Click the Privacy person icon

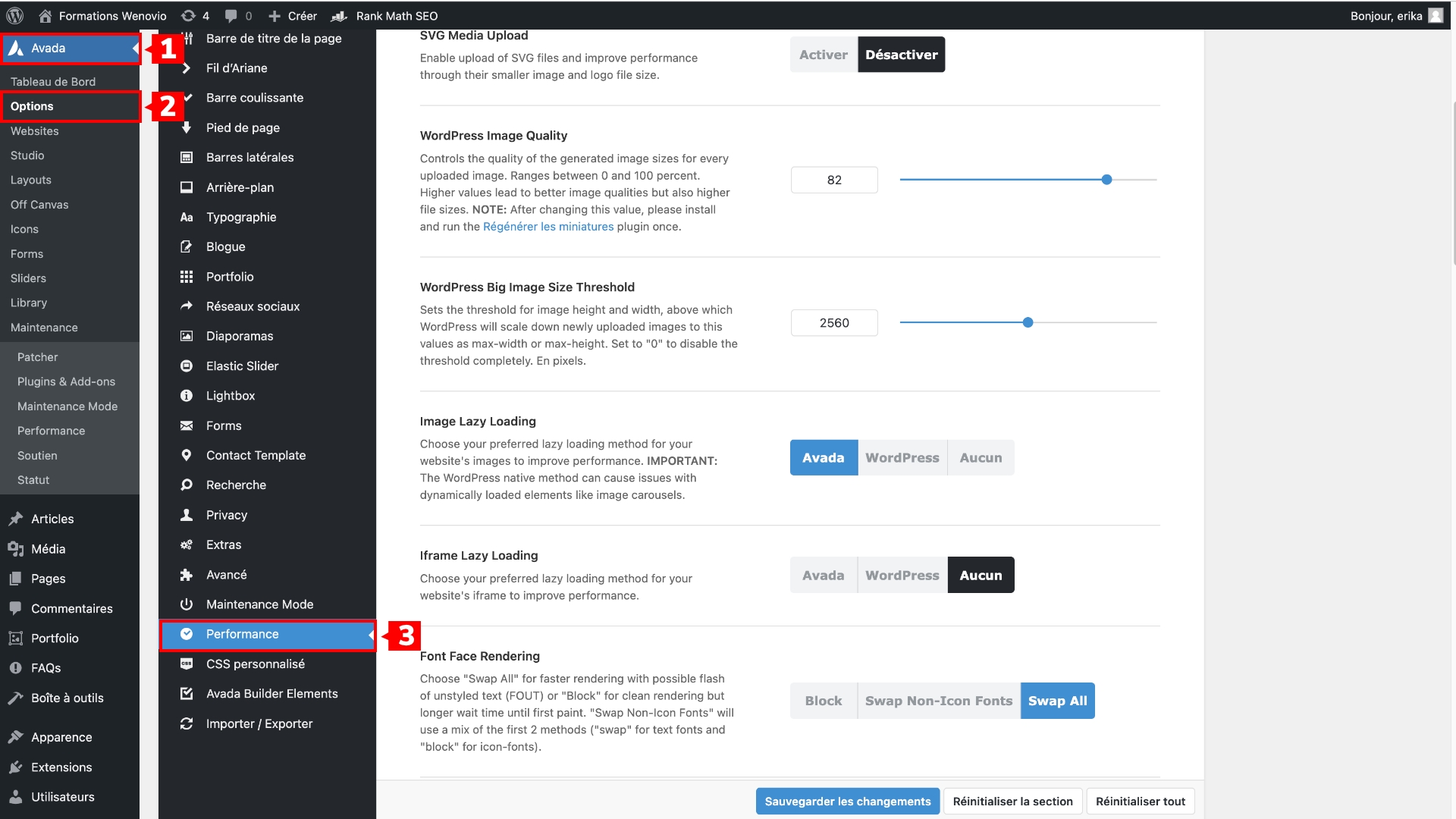point(187,515)
